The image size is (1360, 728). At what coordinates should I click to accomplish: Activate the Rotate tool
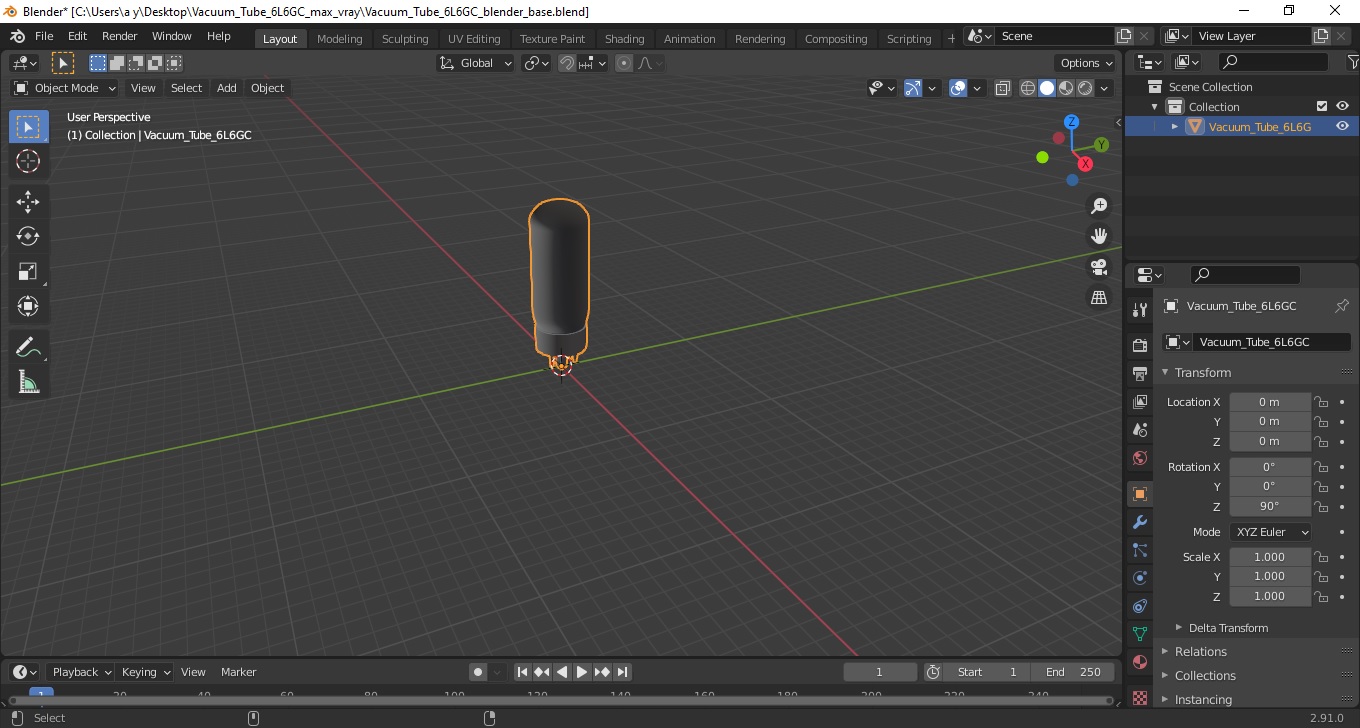(28, 237)
